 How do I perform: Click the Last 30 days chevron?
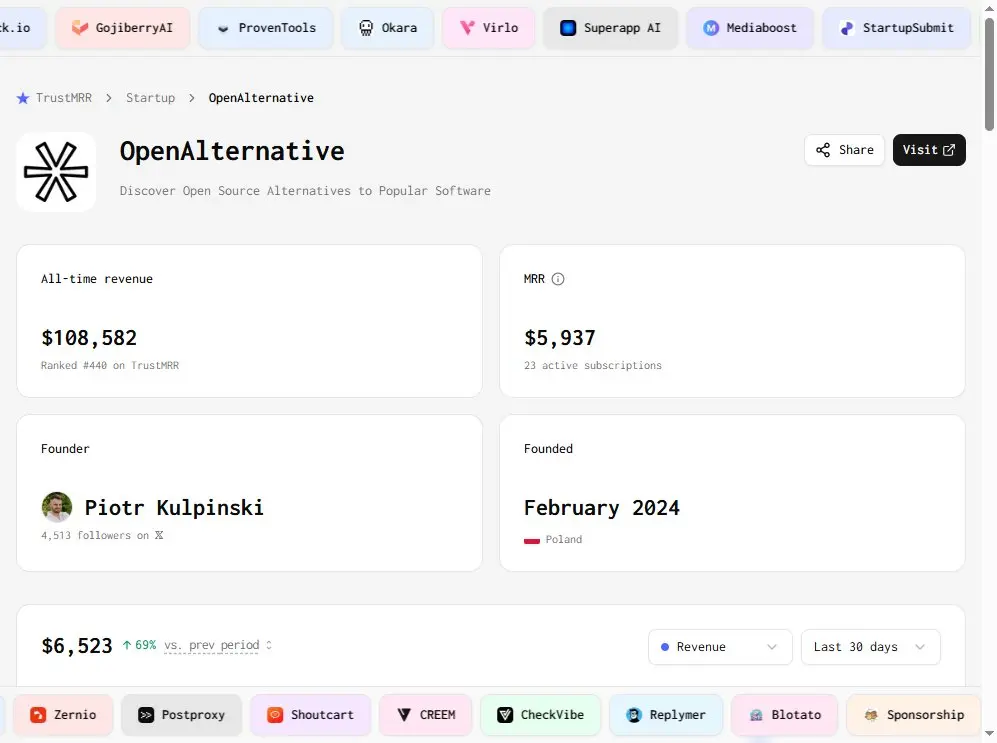pyautogui.click(x=920, y=647)
